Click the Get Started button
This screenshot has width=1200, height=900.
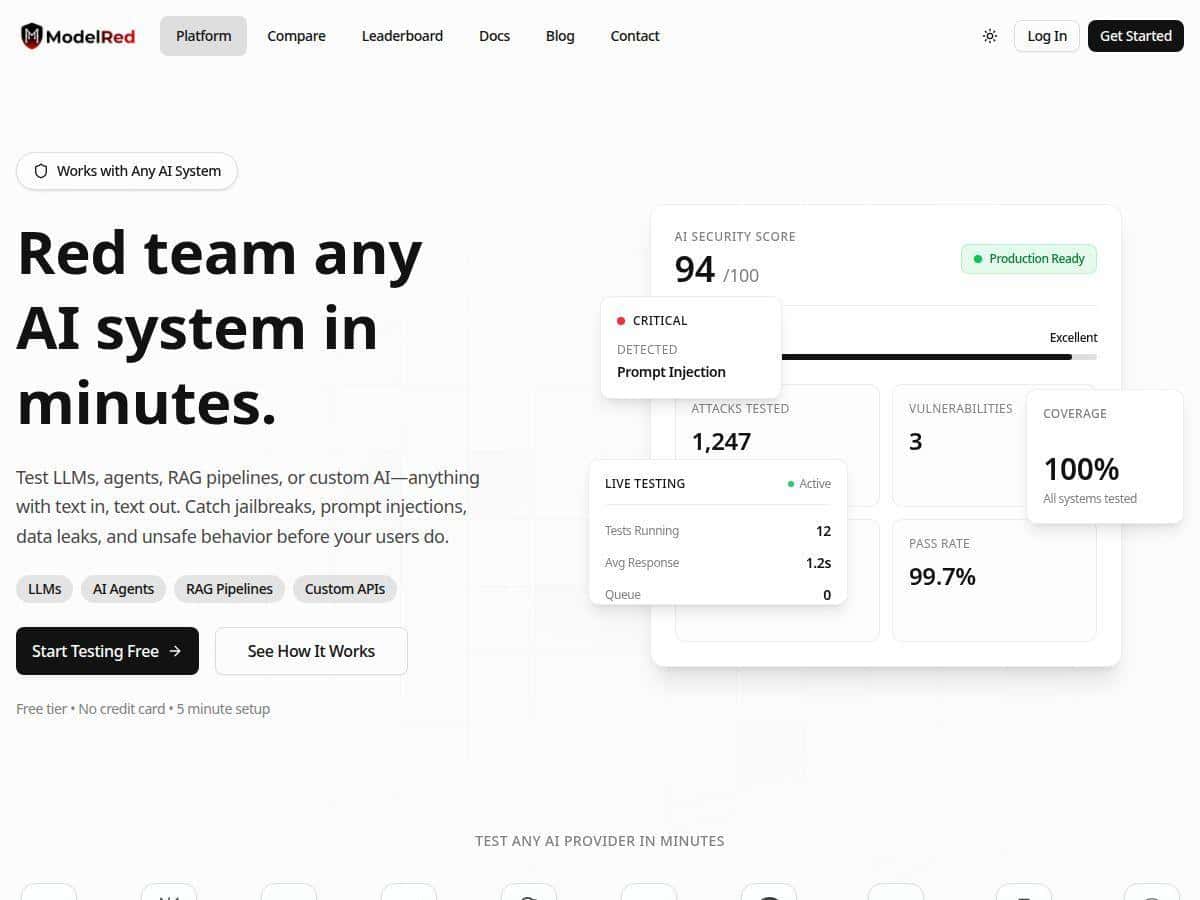tap(1135, 36)
